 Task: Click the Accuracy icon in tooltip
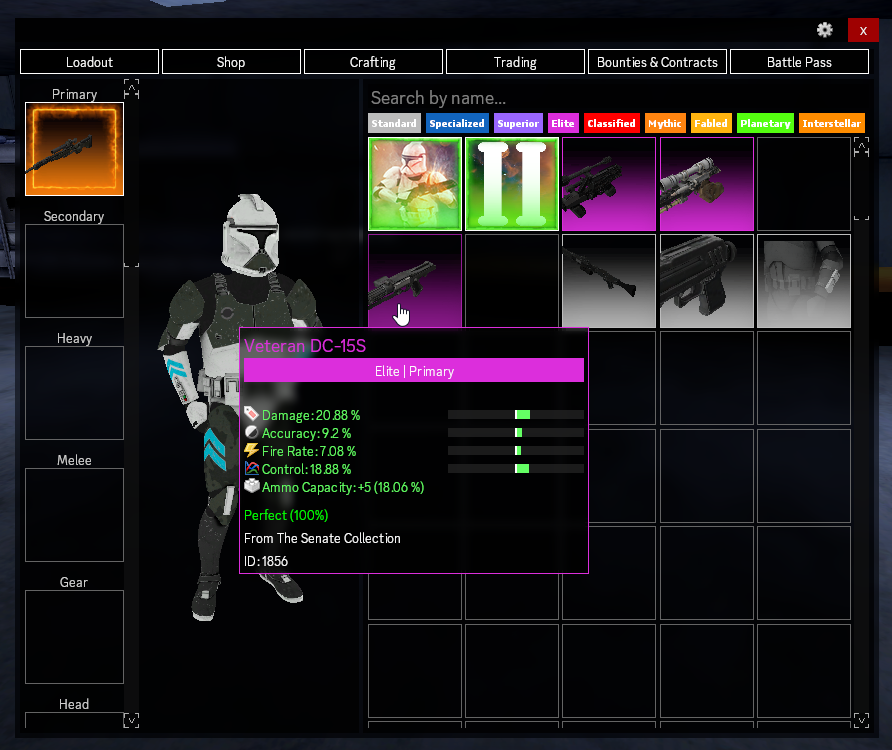point(251,432)
